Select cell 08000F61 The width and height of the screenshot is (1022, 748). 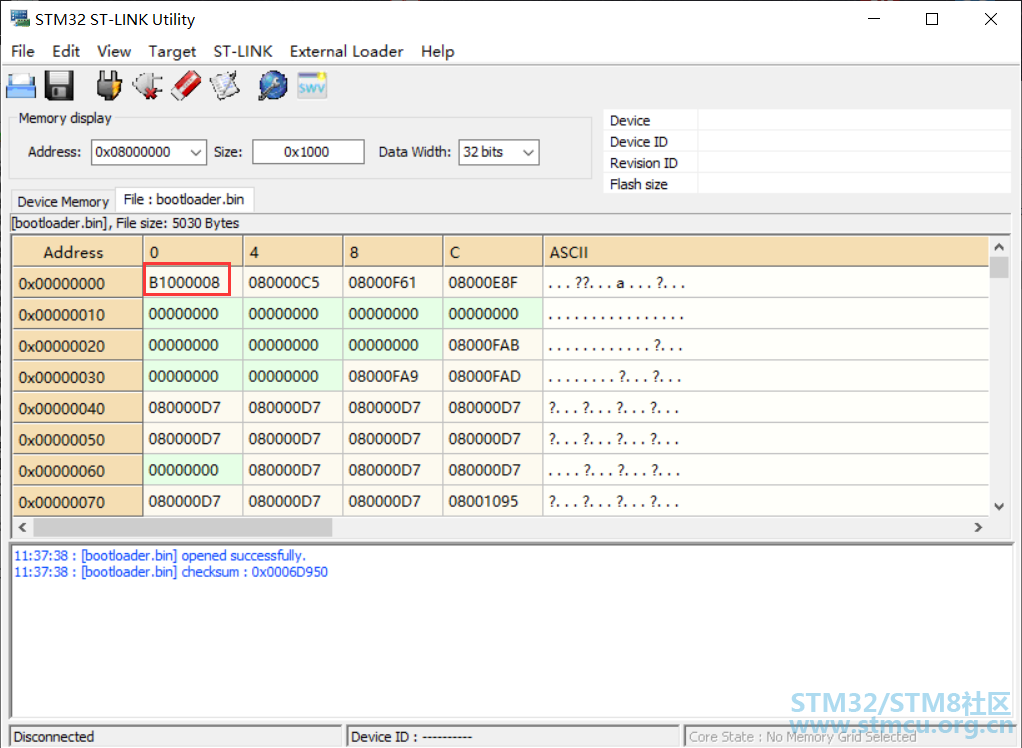coord(392,282)
